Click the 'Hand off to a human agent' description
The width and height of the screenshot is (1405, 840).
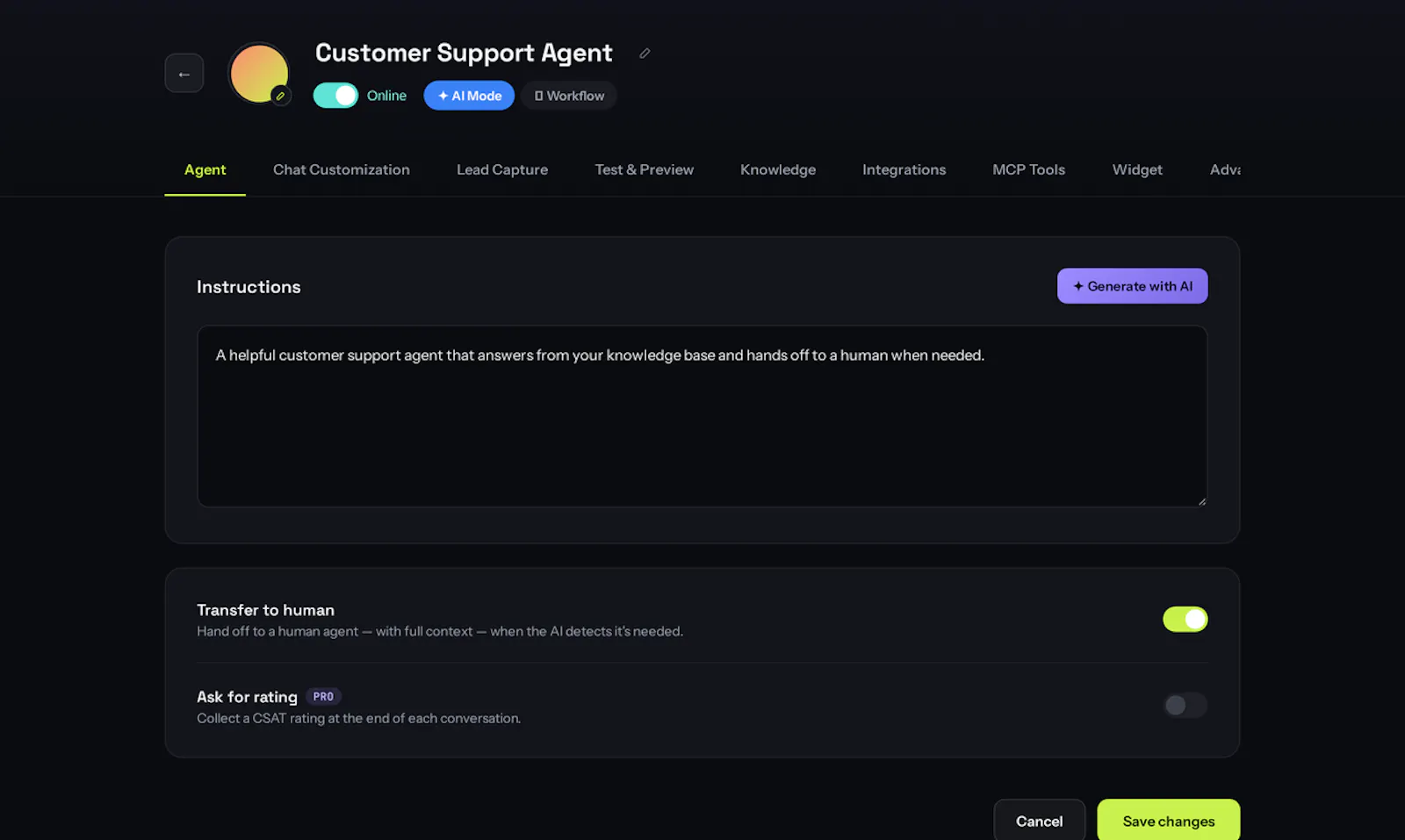pos(440,631)
